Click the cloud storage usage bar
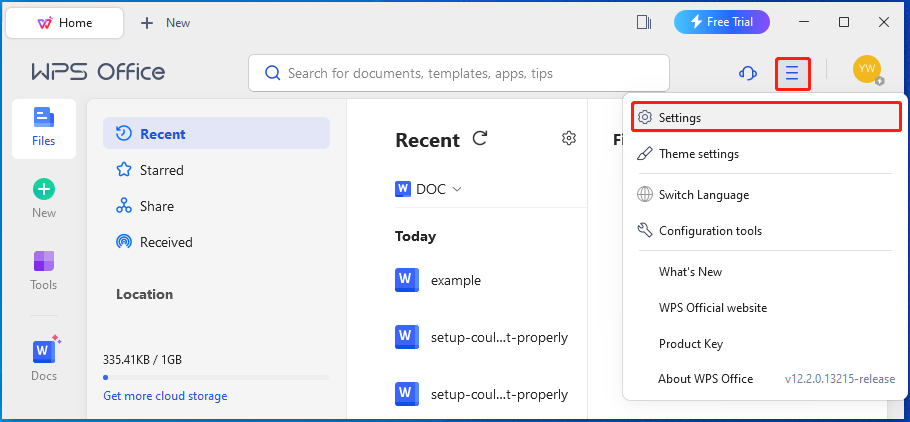 (x=216, y=377)
